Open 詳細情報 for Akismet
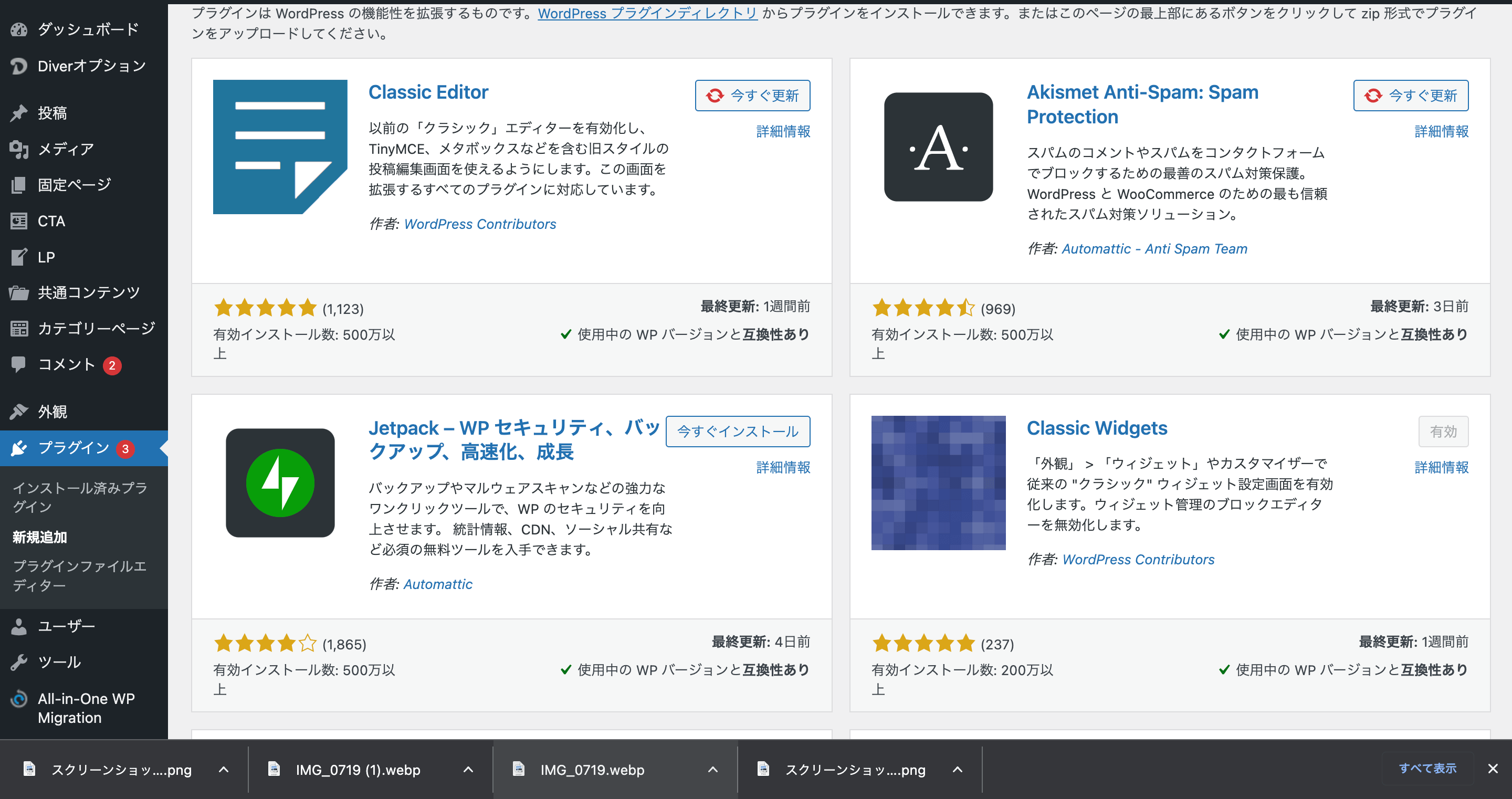The image size is (1512, 799). click(x=1442, y=131)
